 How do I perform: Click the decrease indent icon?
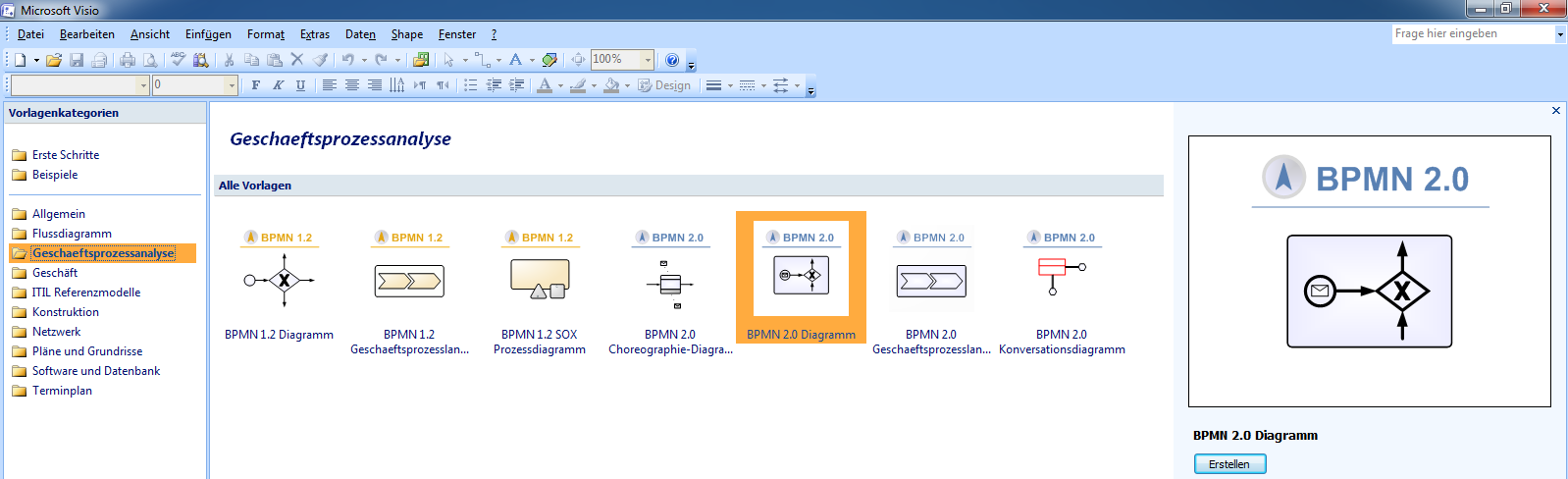[x=494, y=85]
